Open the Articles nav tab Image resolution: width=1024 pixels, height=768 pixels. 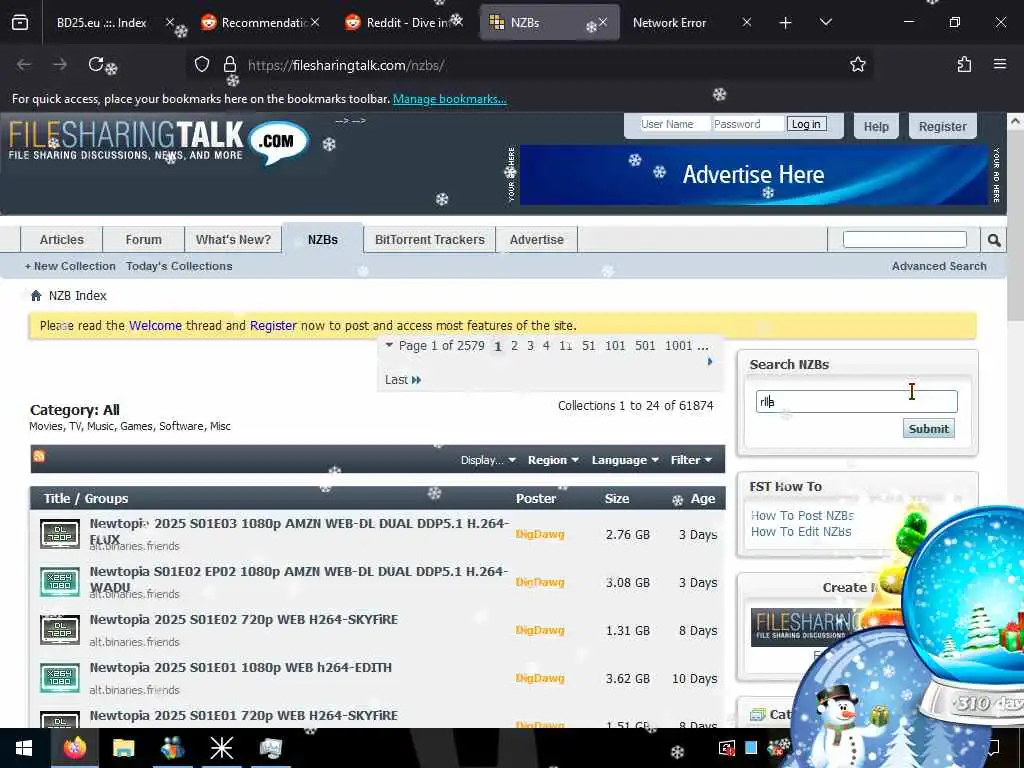click(61, 240)
